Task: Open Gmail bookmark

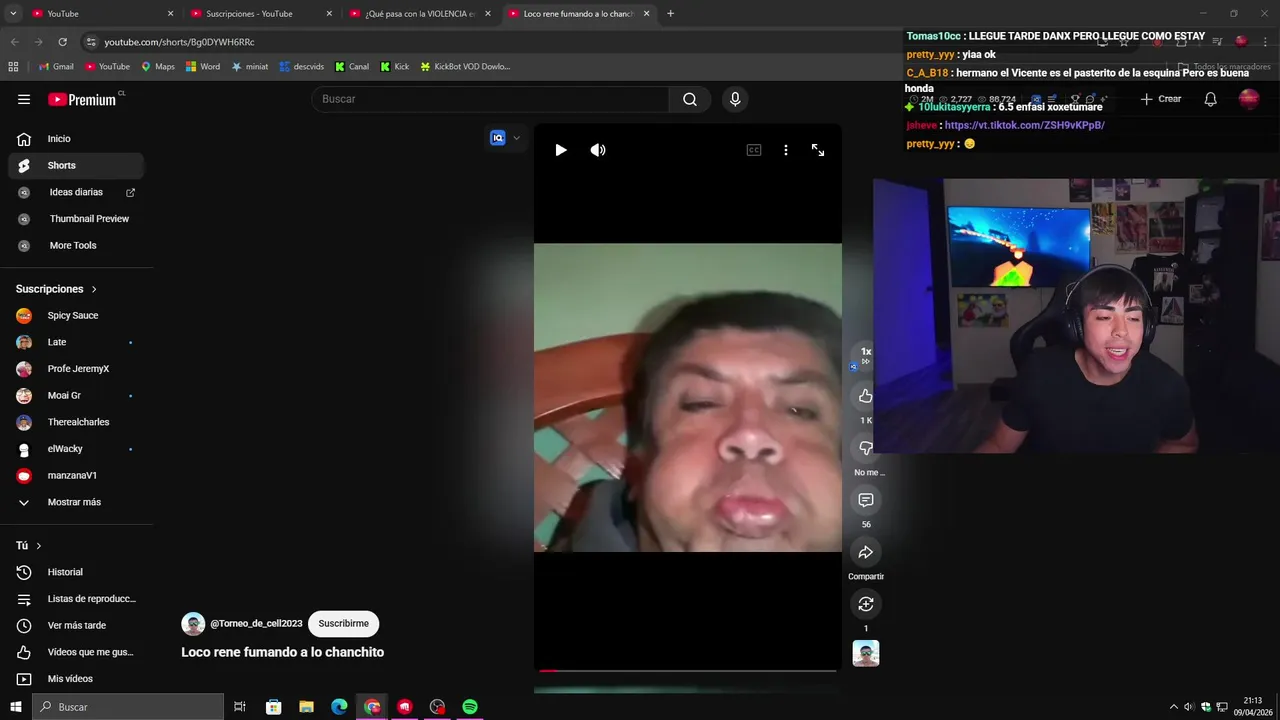Action: [56, 67]
